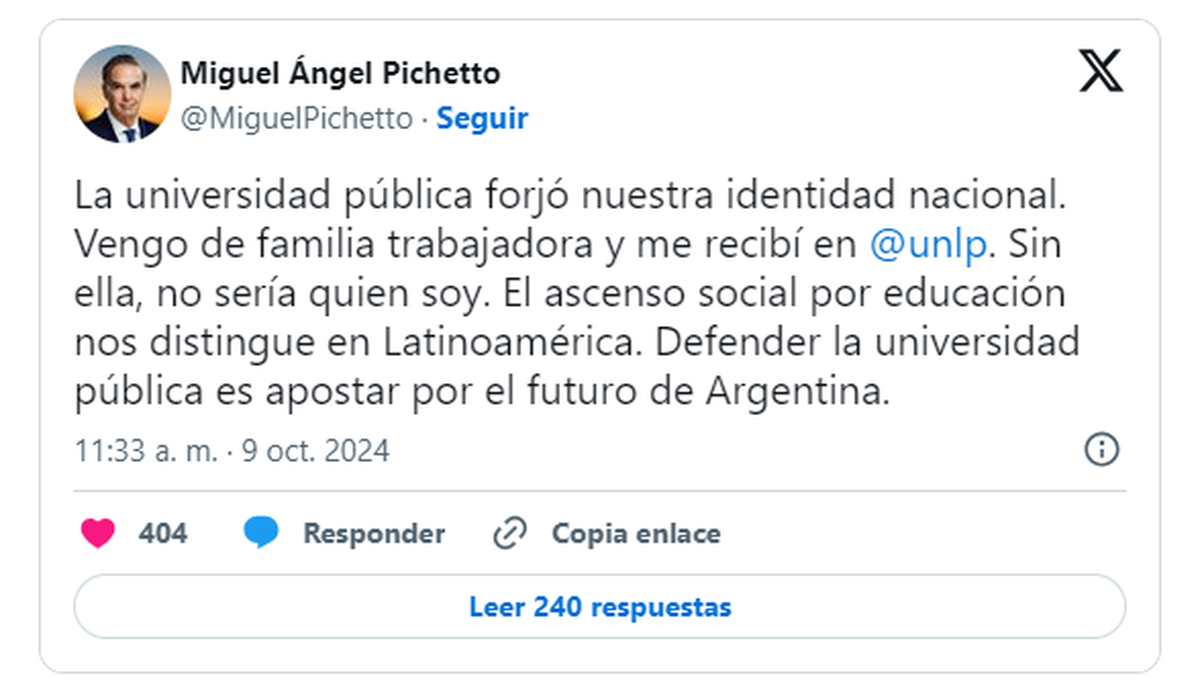The width and height of the screenshot is (1200, 690).
Task: Open Miguel Ángel Pichetto's profile picture
Action: click(122, 94)
